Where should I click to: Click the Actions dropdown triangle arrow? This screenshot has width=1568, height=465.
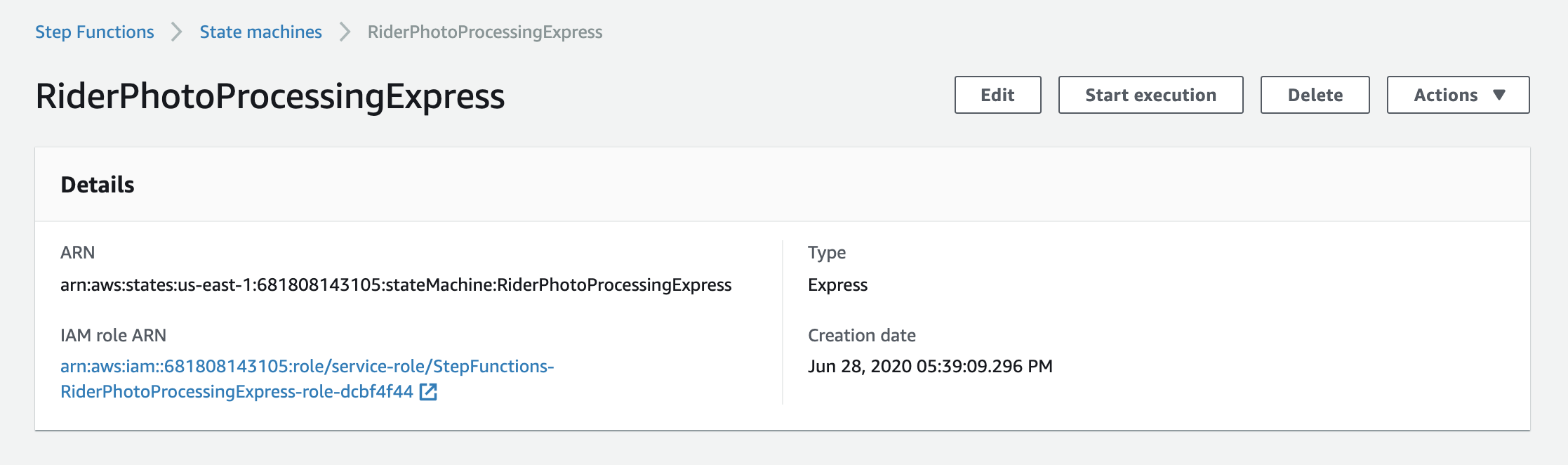click(x=1499, y=95)
